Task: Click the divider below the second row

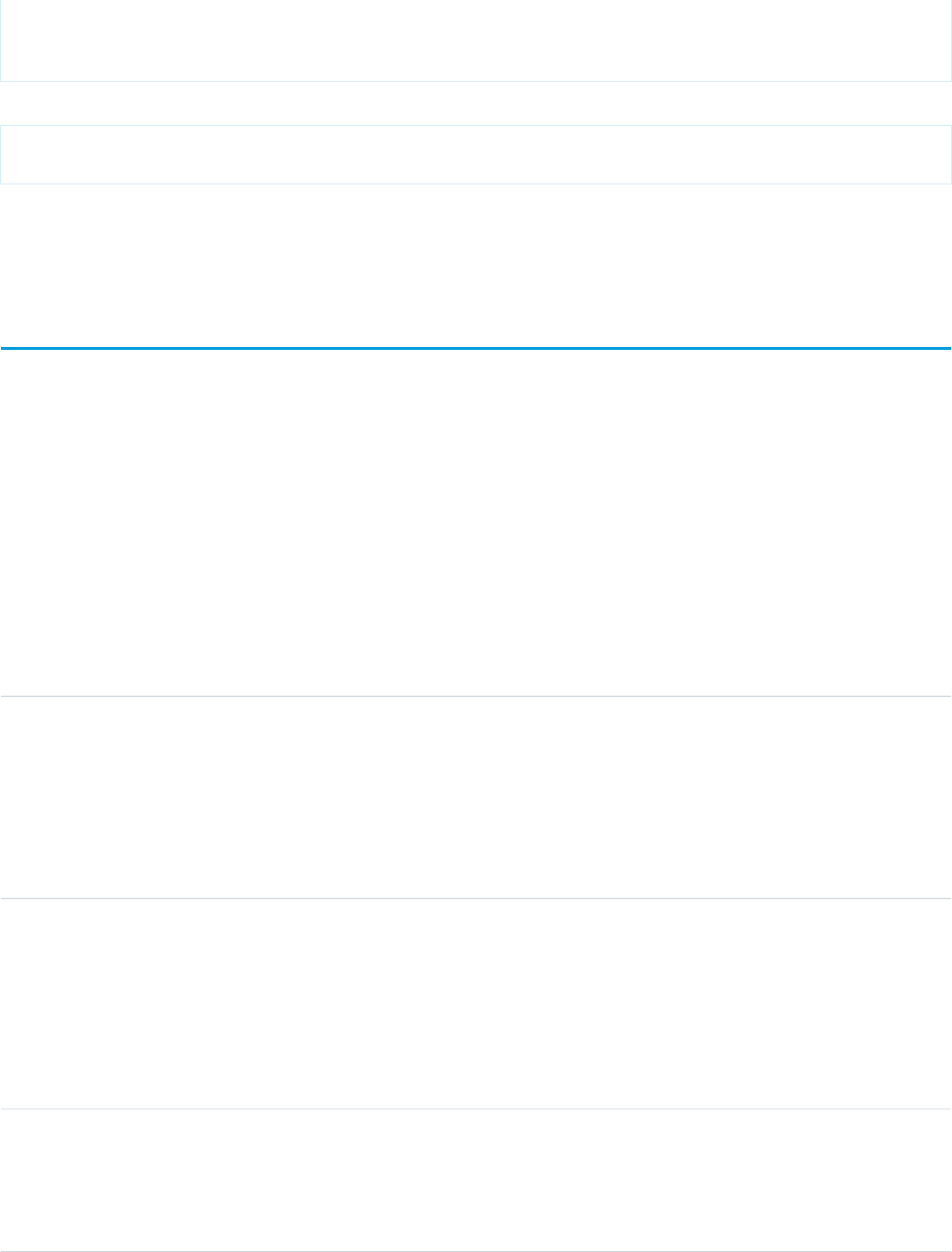Action: click(x=476, y=898)
